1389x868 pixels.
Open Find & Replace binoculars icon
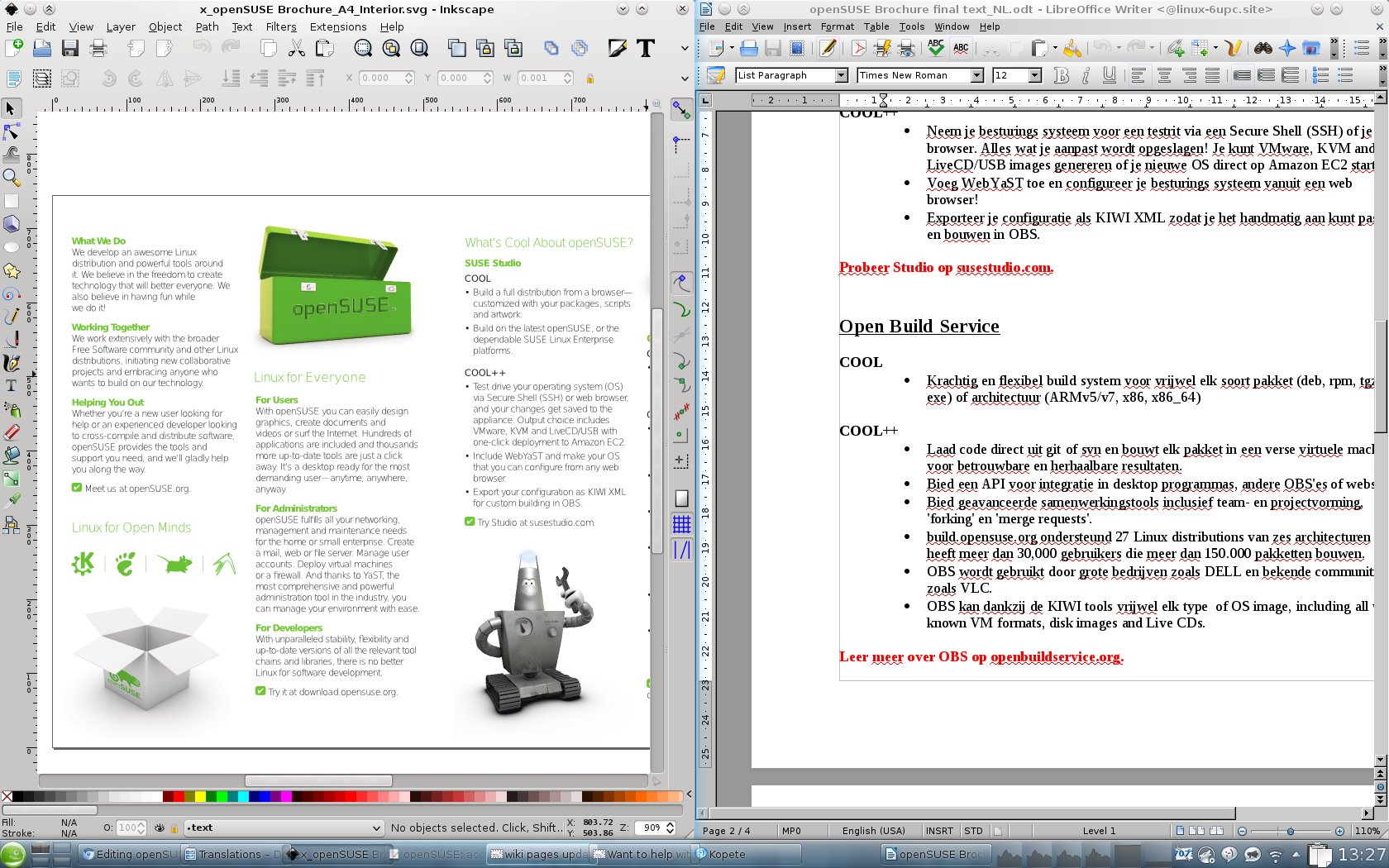coord(1263,49)
